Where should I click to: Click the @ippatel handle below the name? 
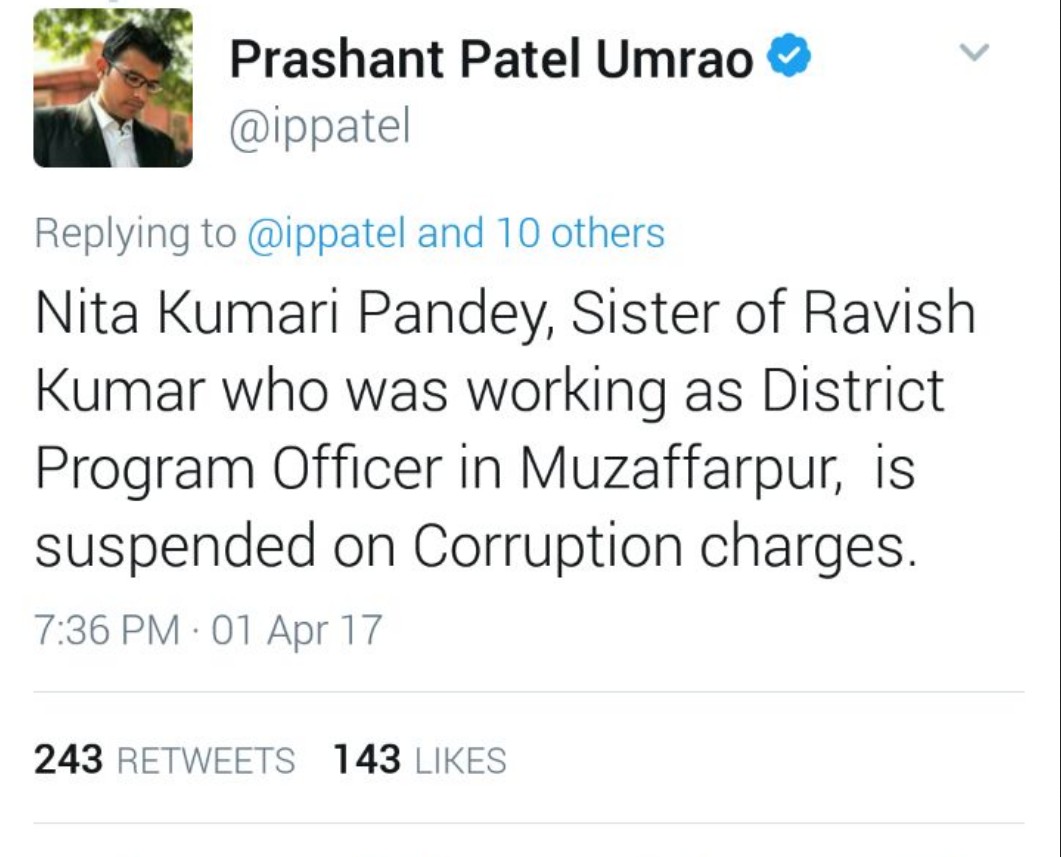pos(320,130)
